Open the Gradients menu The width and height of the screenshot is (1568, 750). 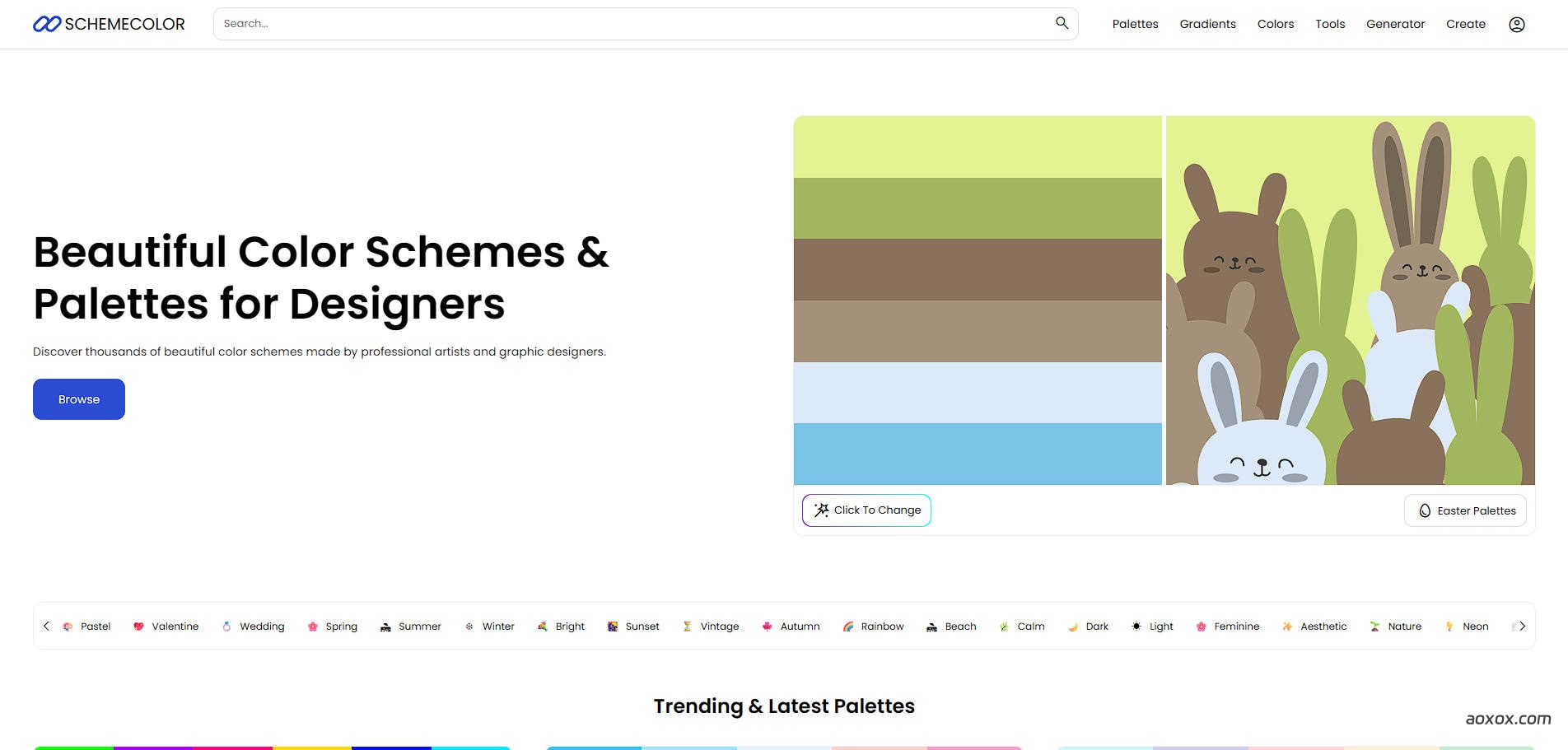(x=1207, y=24)
